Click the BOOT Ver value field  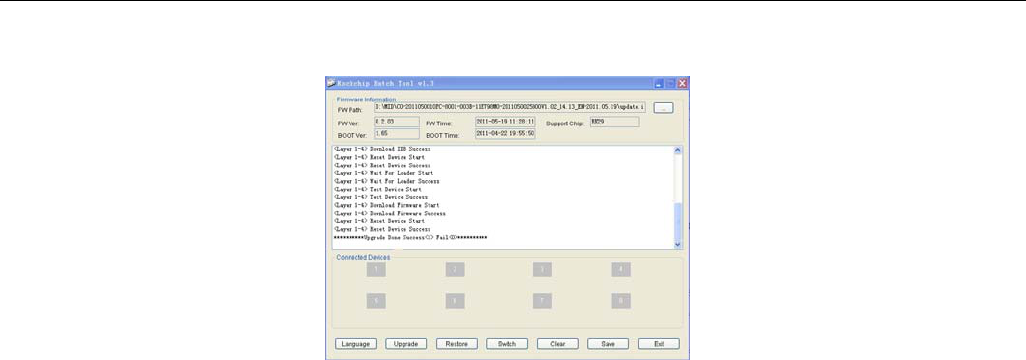(x=397, y=134)
